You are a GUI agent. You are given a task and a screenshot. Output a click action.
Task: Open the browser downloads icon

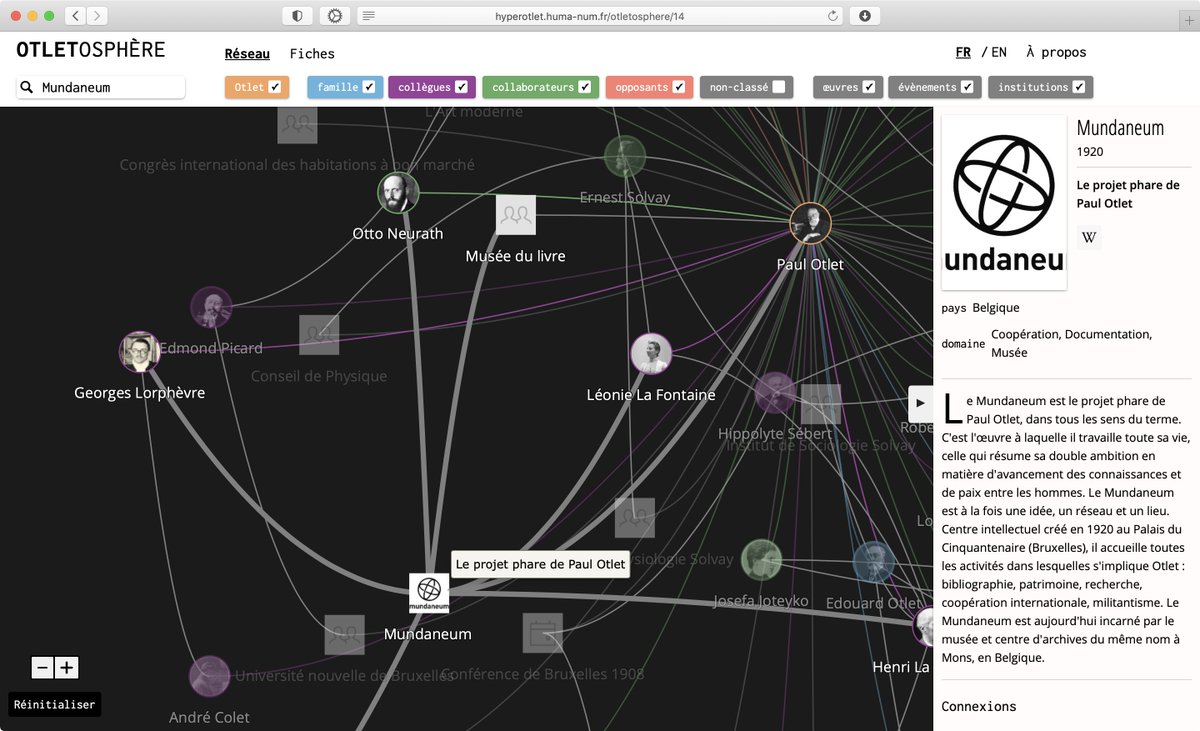tap(865, 16)
